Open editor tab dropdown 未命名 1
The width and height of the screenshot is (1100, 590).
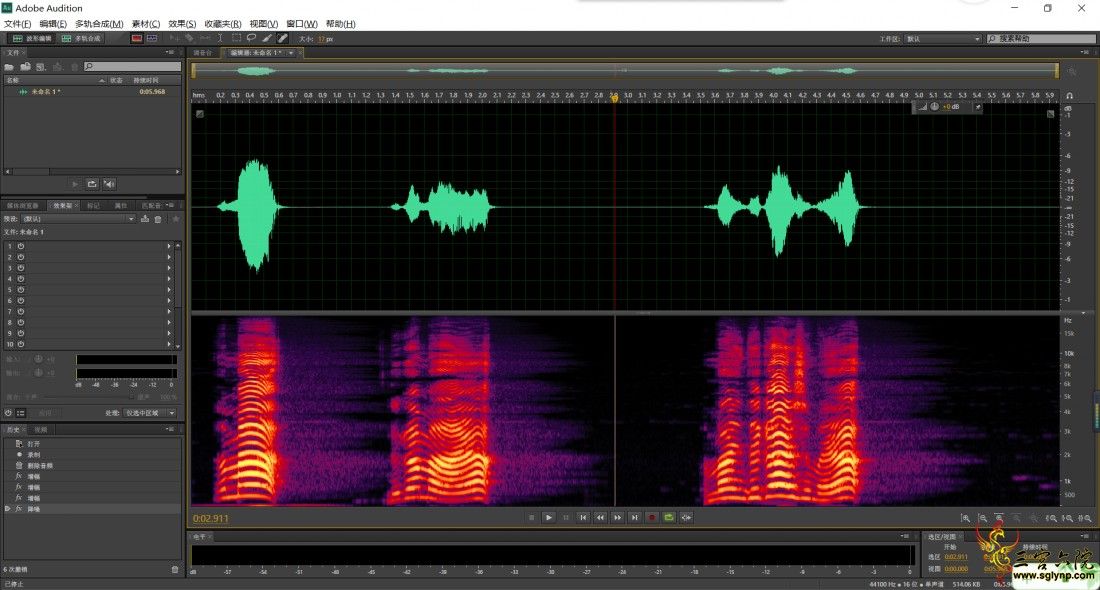coord(291,53)
